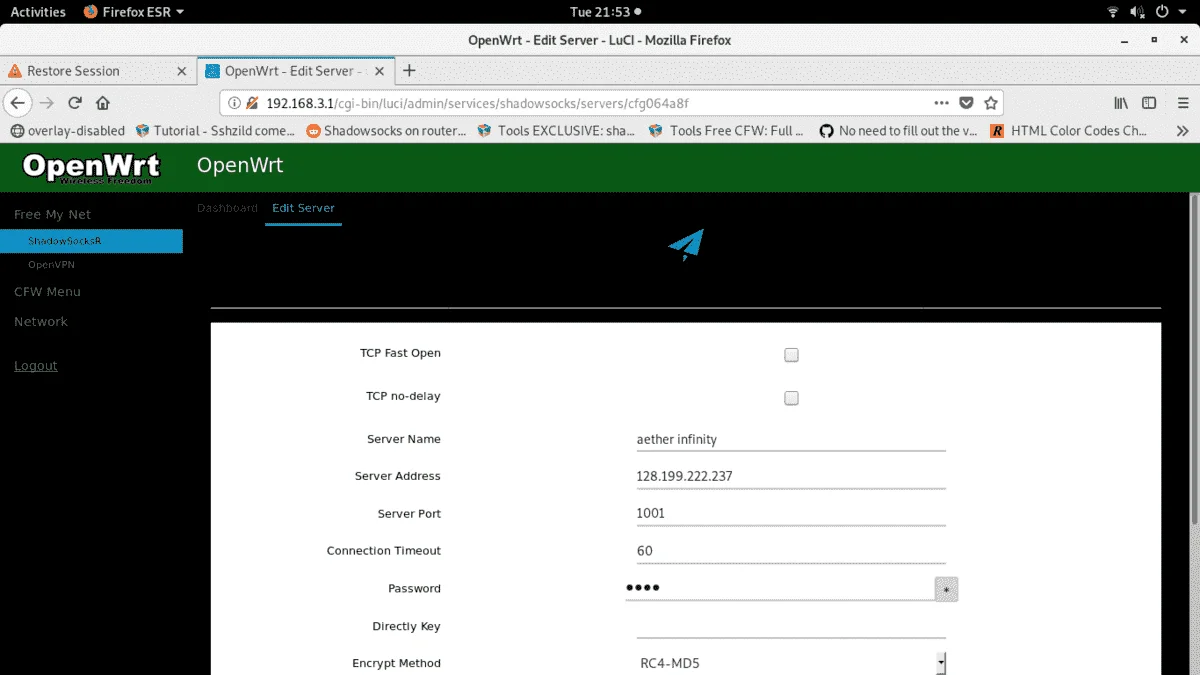Screen dimensions: 1200x675
Task: Open Wi-Fi status in the top bar
Action: [x=1113, y=12]
